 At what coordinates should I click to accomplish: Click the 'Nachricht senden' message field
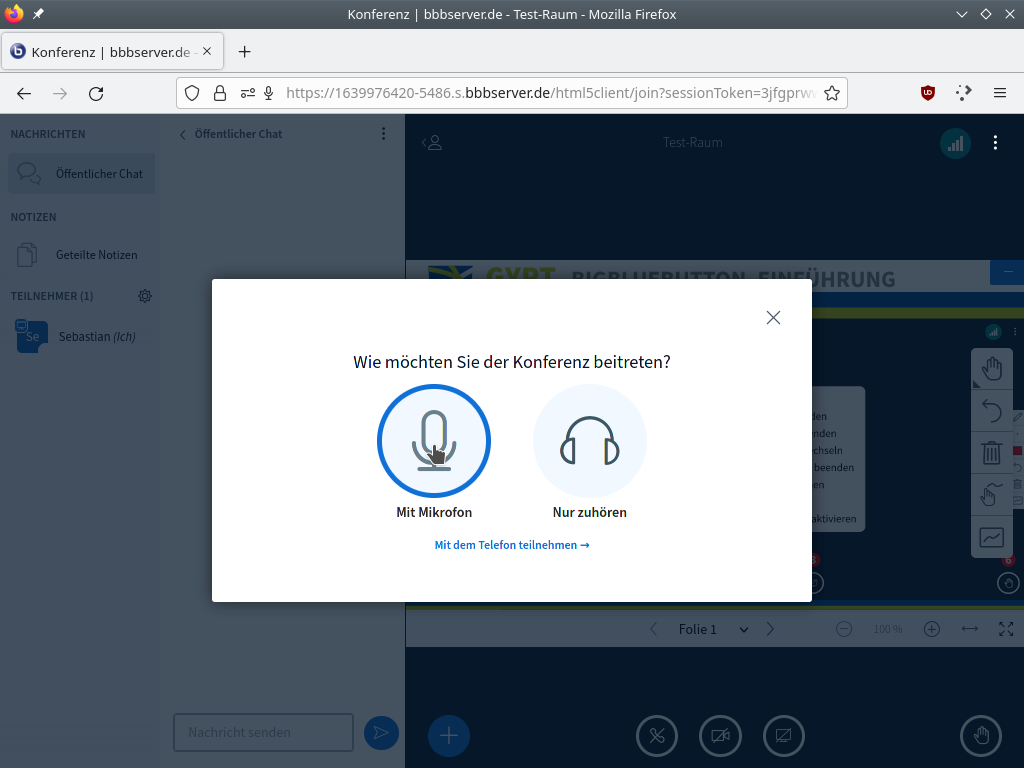263,732
